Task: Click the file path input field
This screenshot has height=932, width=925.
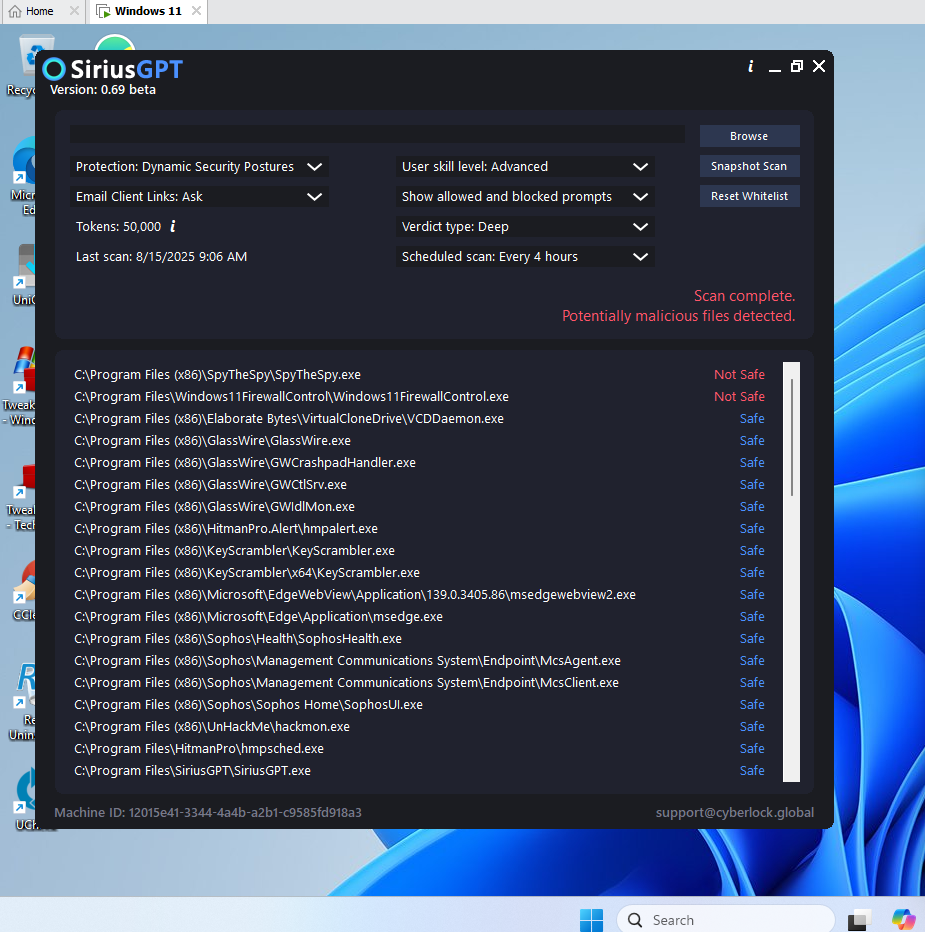Action: coord(377,134)
